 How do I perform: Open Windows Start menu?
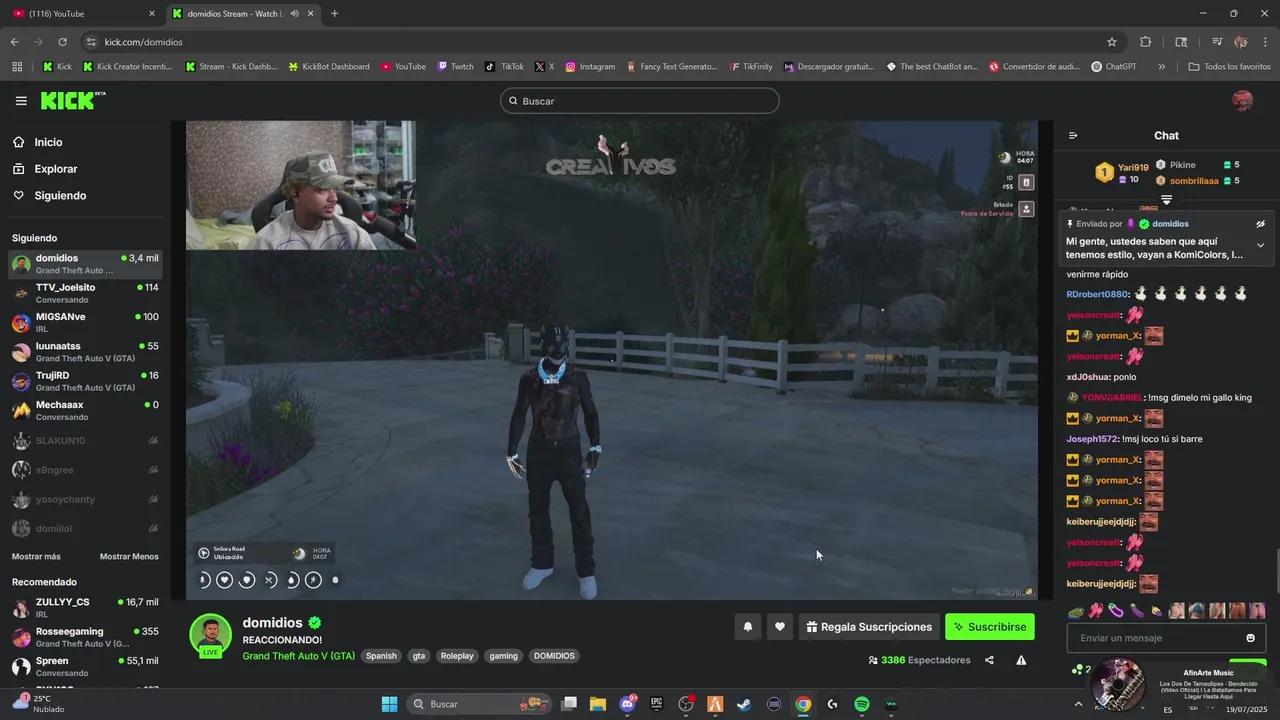pyautogui.click(x=389, y=704)
